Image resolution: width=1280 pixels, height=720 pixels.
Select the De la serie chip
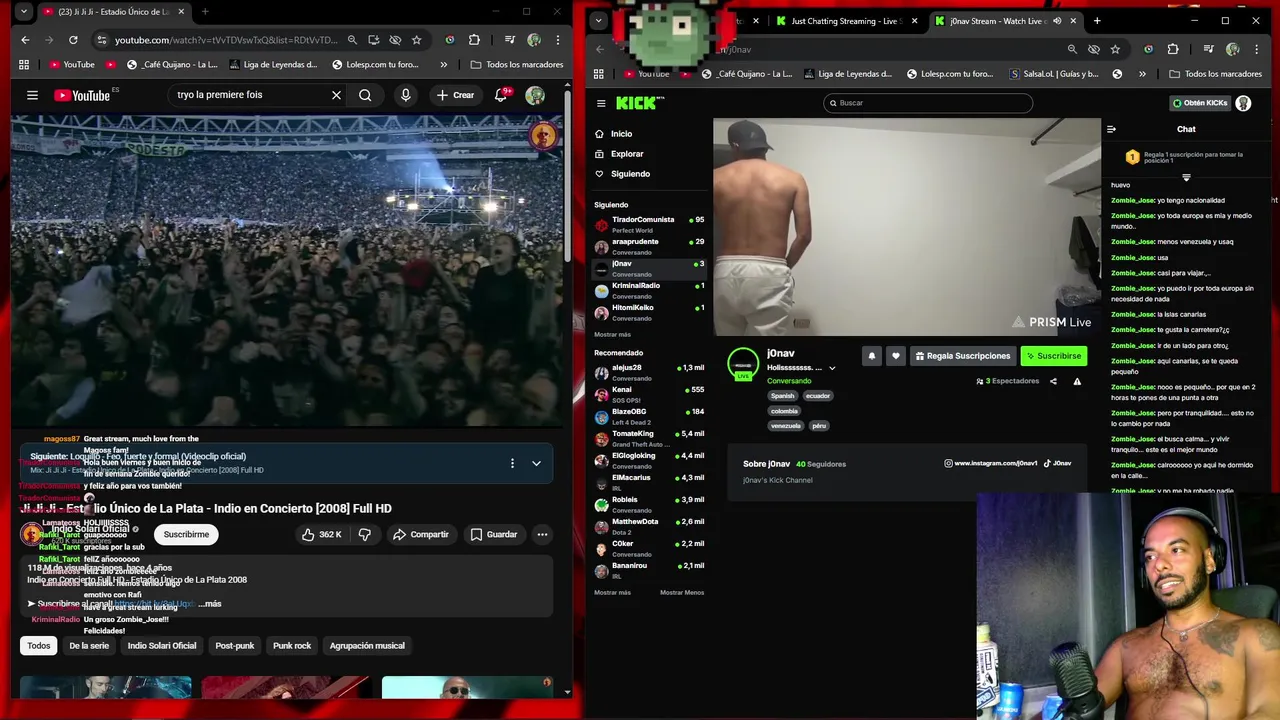click(x=89, y=645)
